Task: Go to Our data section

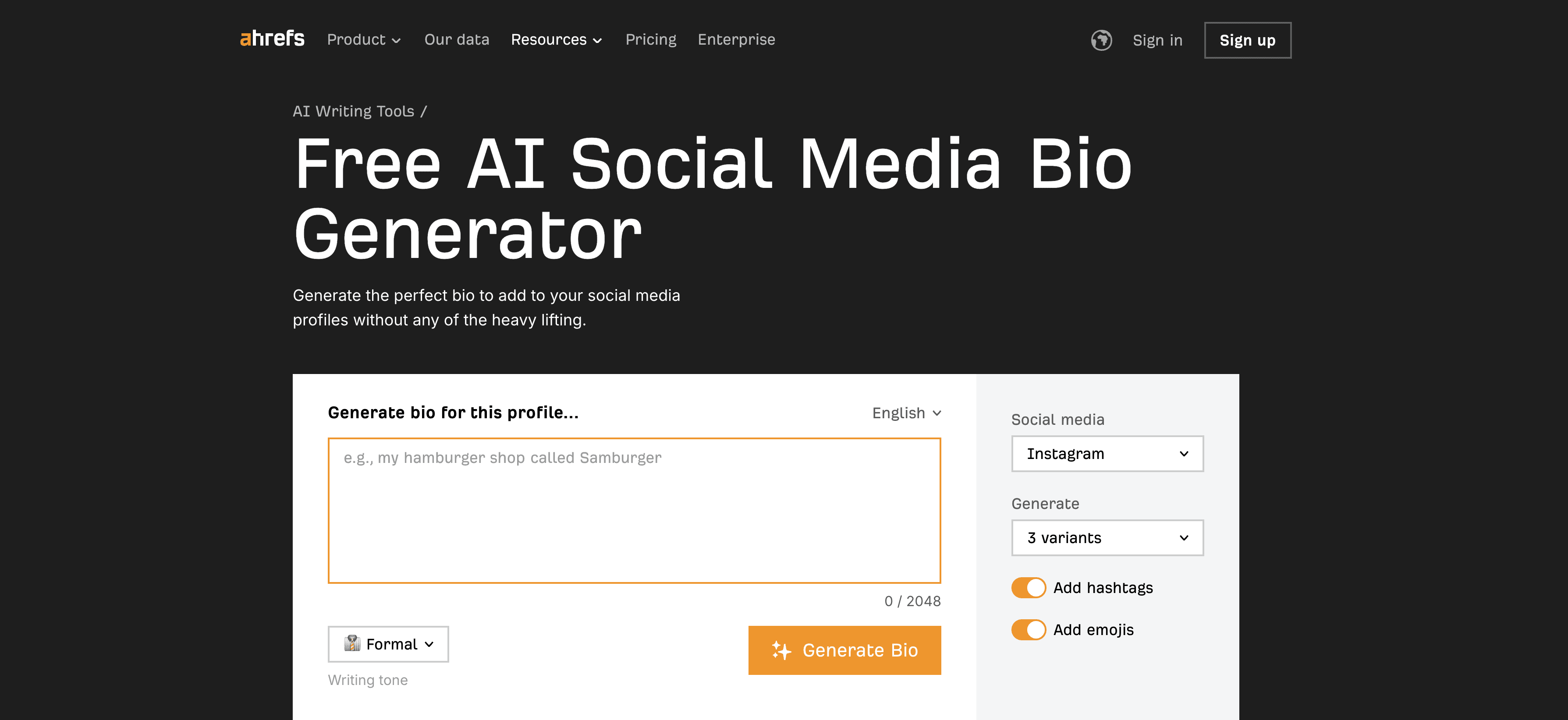Action: (457, 39)
